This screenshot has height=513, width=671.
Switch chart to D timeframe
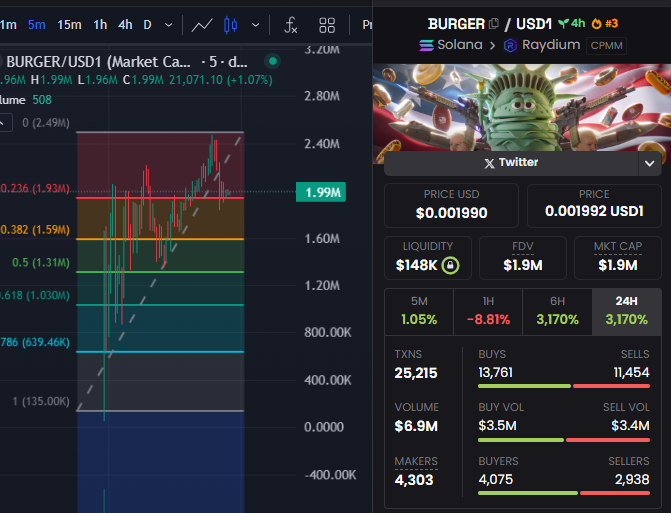(x=148, y=25)
